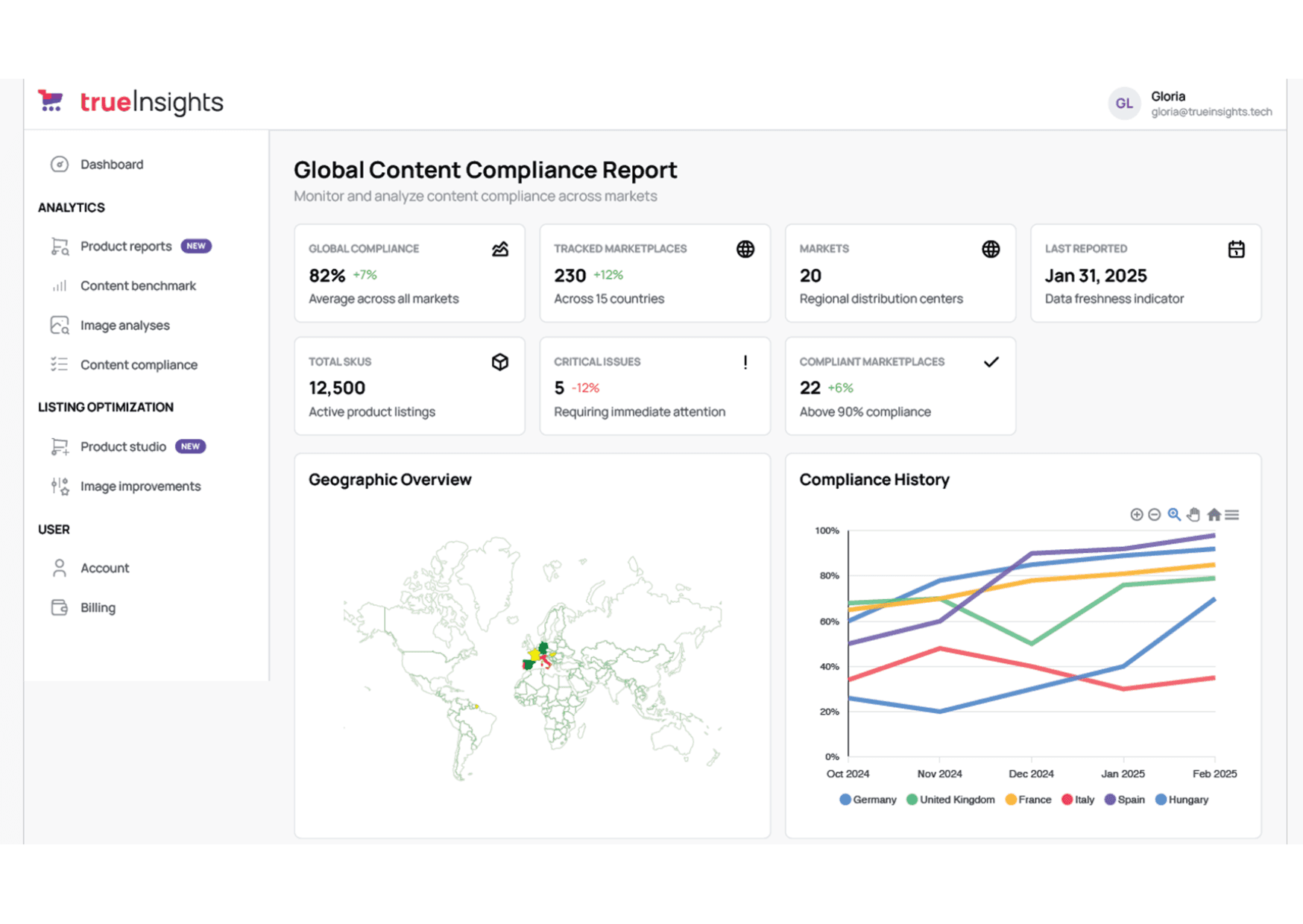
Task: Toggle the Italy series in legend
Action: (1078, 800)
